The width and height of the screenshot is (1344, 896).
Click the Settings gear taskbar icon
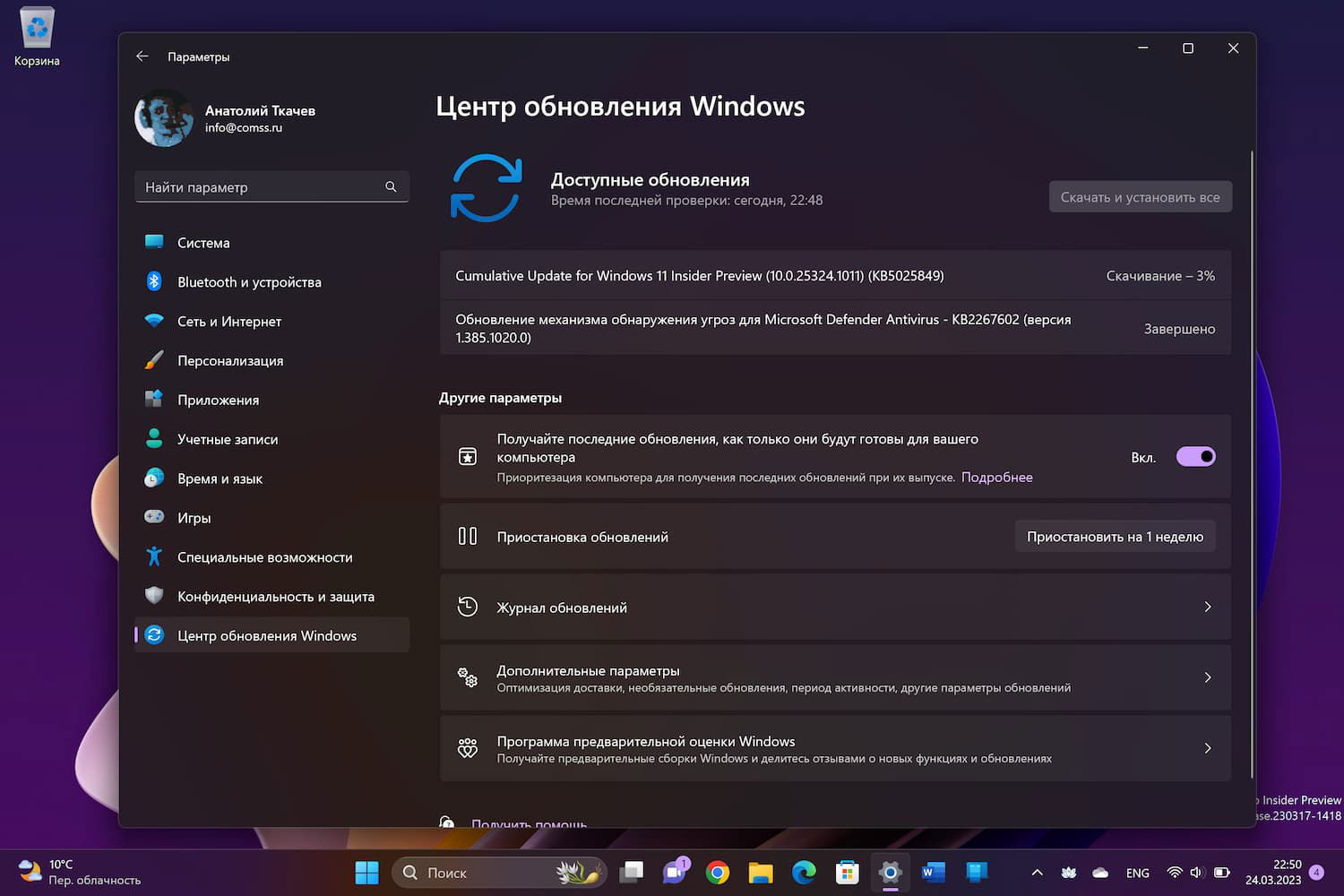(x=890, y=873)
